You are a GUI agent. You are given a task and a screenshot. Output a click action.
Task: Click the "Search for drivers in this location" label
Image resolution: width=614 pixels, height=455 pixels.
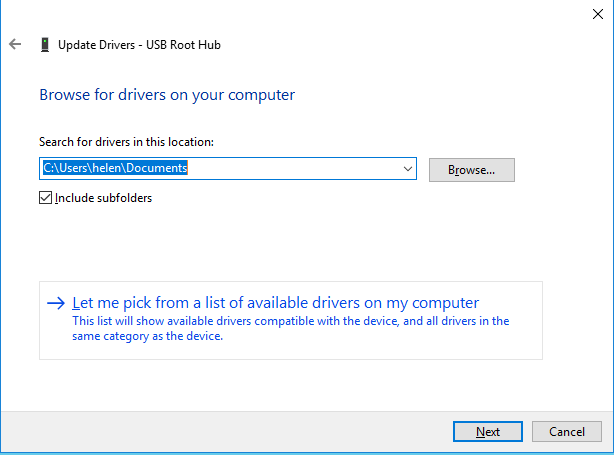(x=126, y=143)
